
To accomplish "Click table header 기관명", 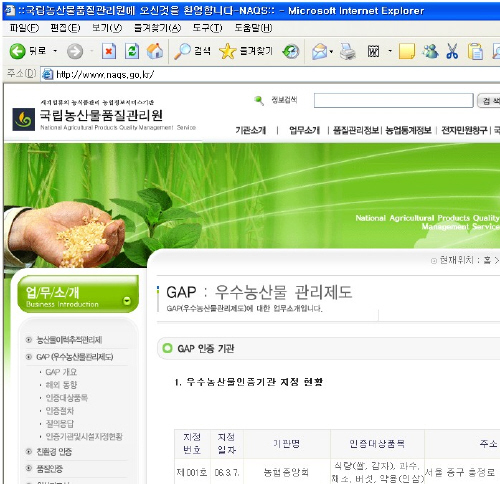I will click(286, 444).
